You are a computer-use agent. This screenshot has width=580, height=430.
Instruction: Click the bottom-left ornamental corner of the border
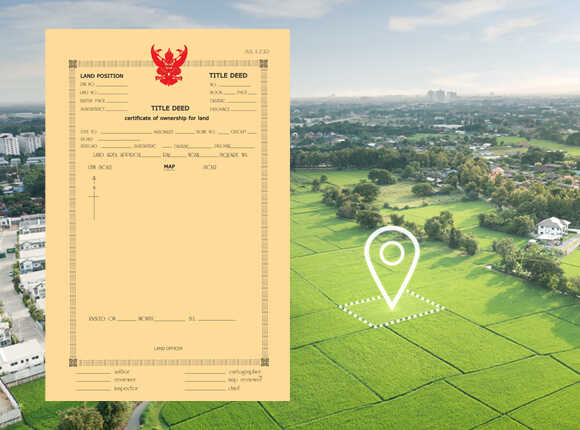73,362
